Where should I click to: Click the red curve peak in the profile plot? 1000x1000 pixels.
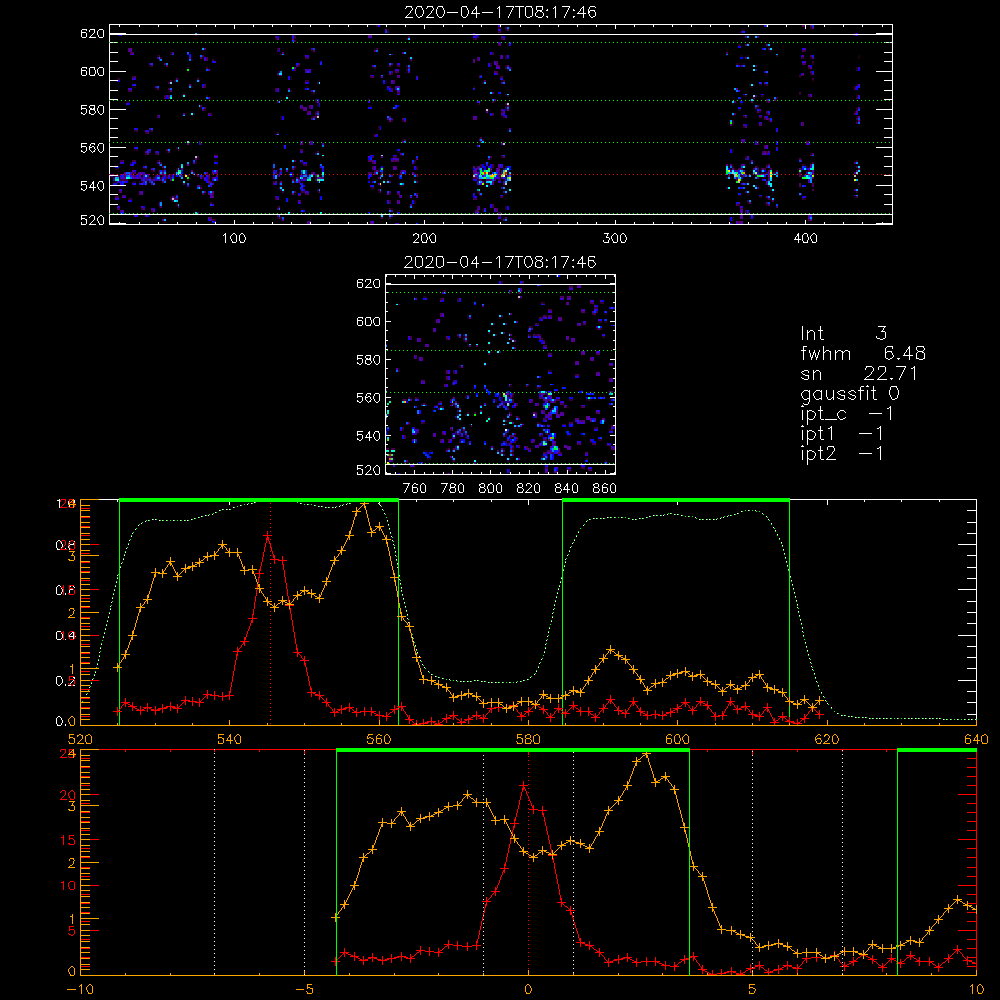[x=268, y=536]
